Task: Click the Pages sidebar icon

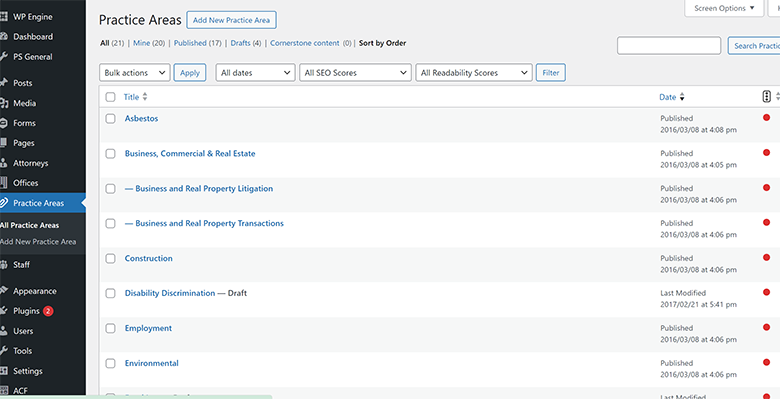Action: coord(3,143)
